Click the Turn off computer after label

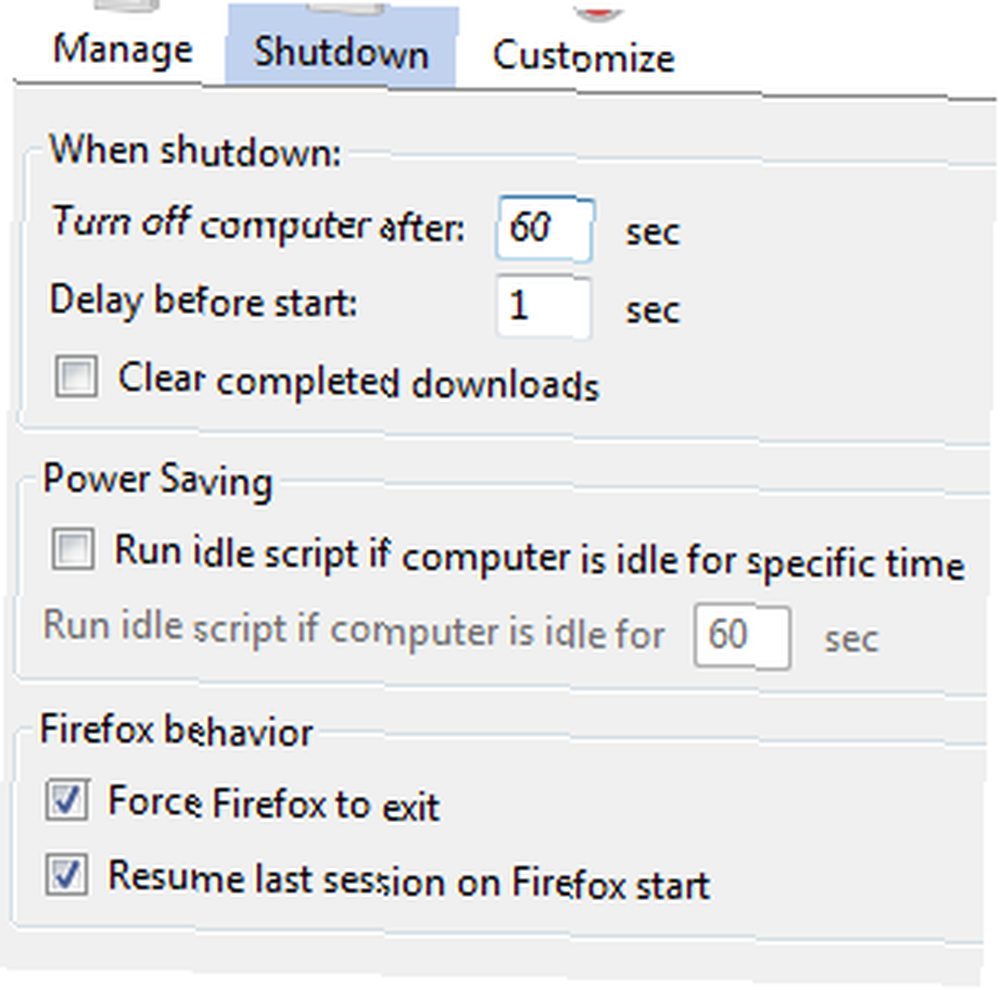(x=258, y=223)
